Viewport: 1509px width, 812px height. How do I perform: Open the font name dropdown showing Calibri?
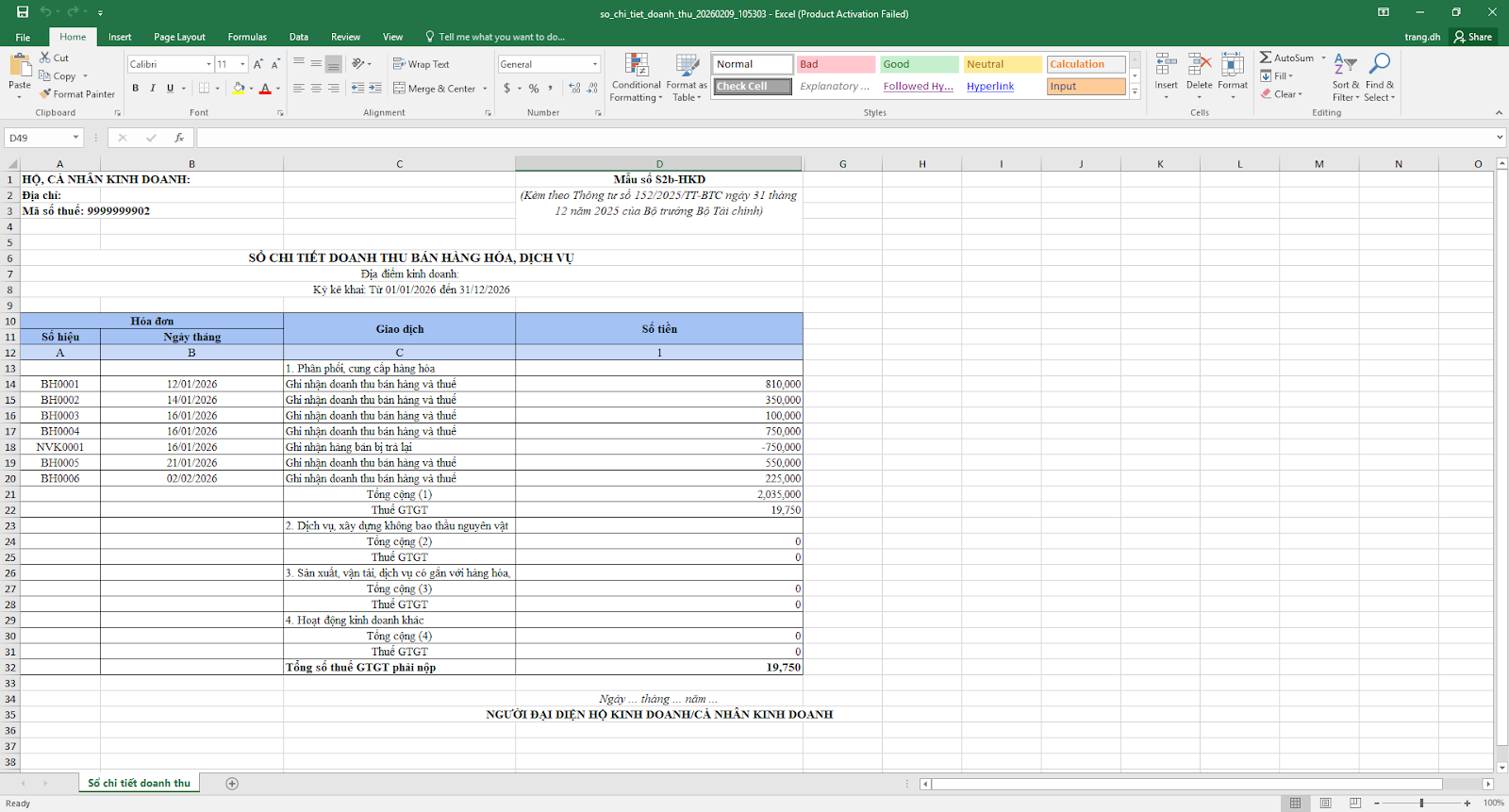(208, 64)
